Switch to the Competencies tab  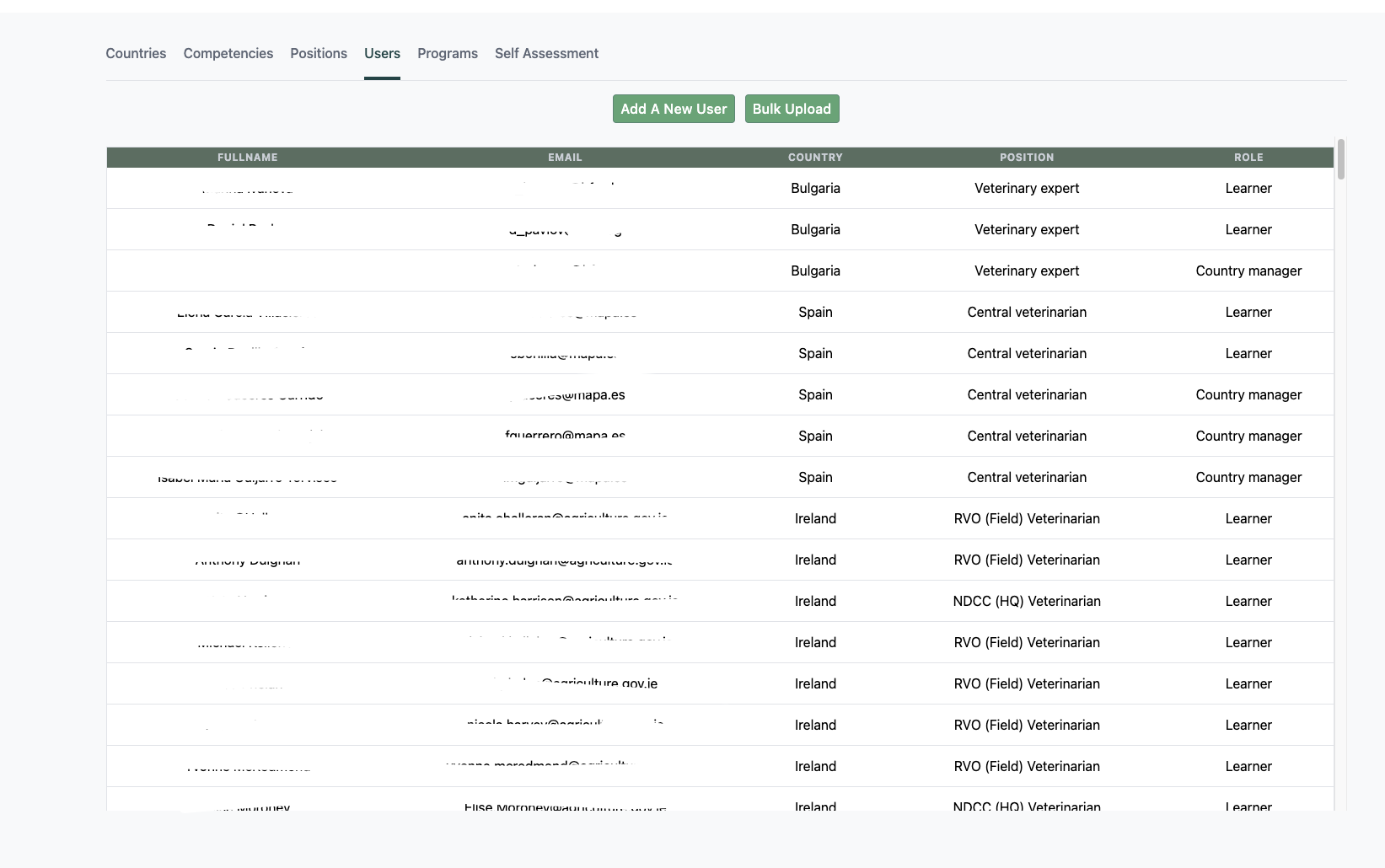pyautogui.click(x=228, y=53)
